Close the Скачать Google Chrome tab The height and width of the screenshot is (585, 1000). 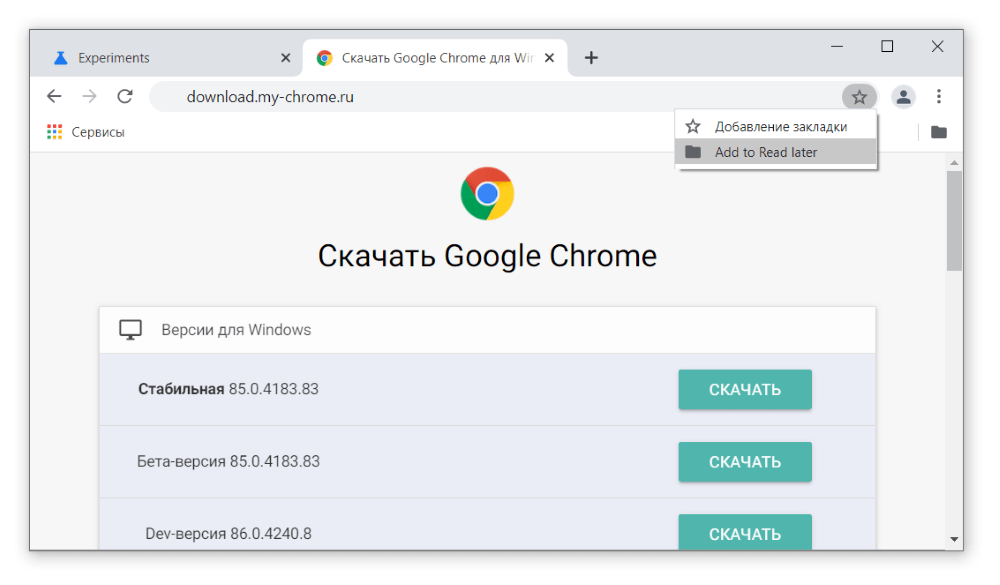549,58
